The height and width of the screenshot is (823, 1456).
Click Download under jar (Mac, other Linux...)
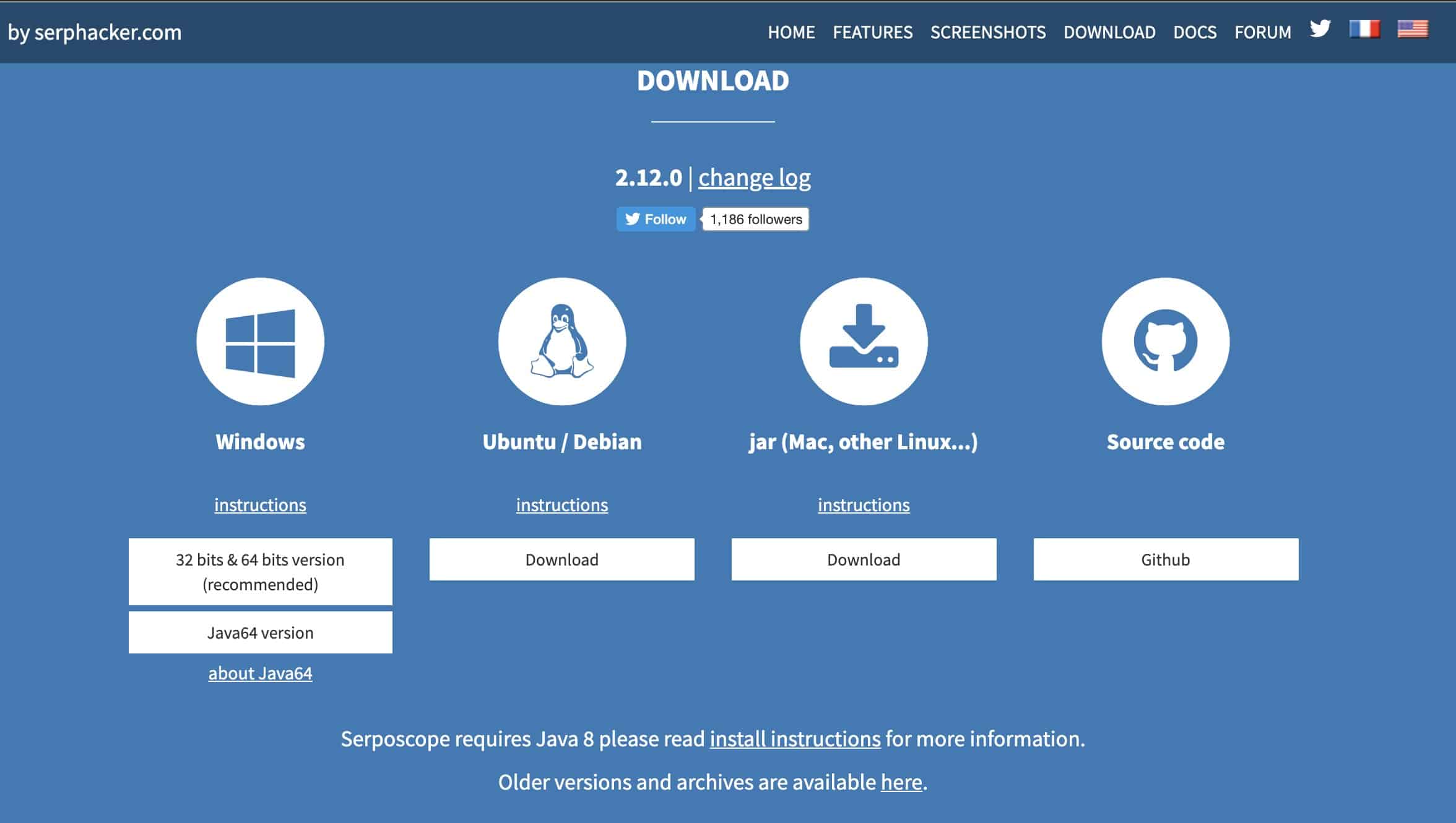click(864, 559)
